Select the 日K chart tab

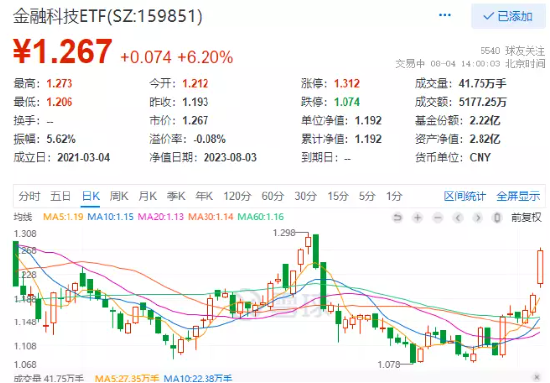pos(91,196)
